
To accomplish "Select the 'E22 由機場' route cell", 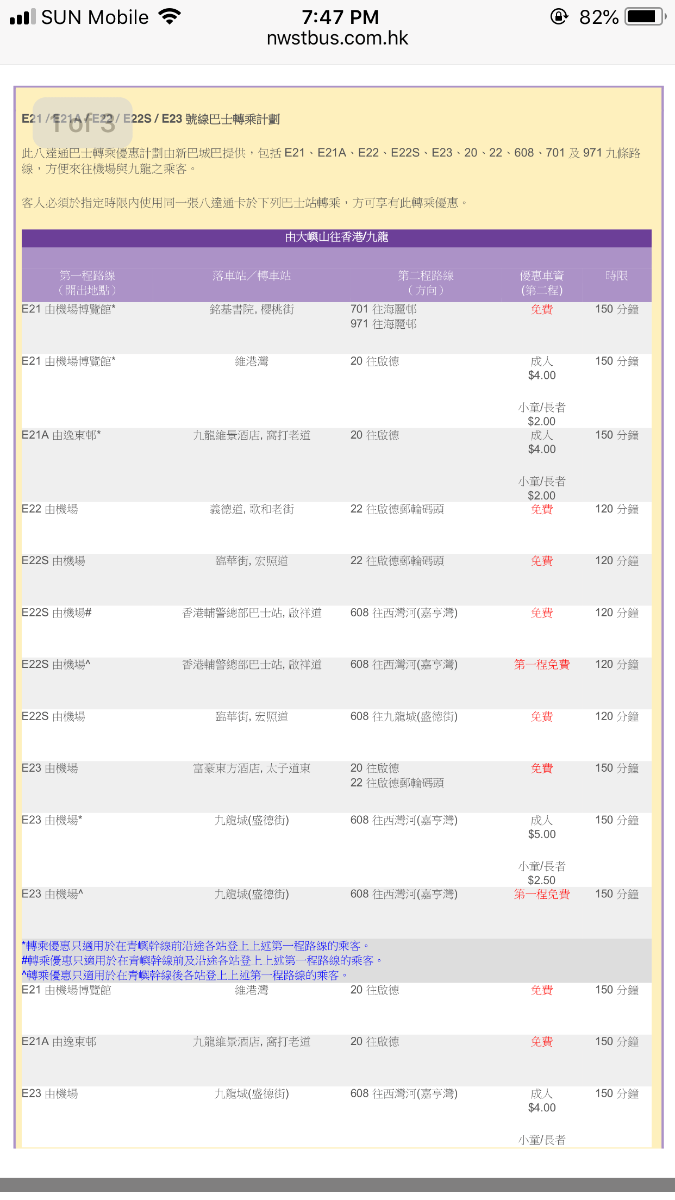I will click(x=50, y=509).
